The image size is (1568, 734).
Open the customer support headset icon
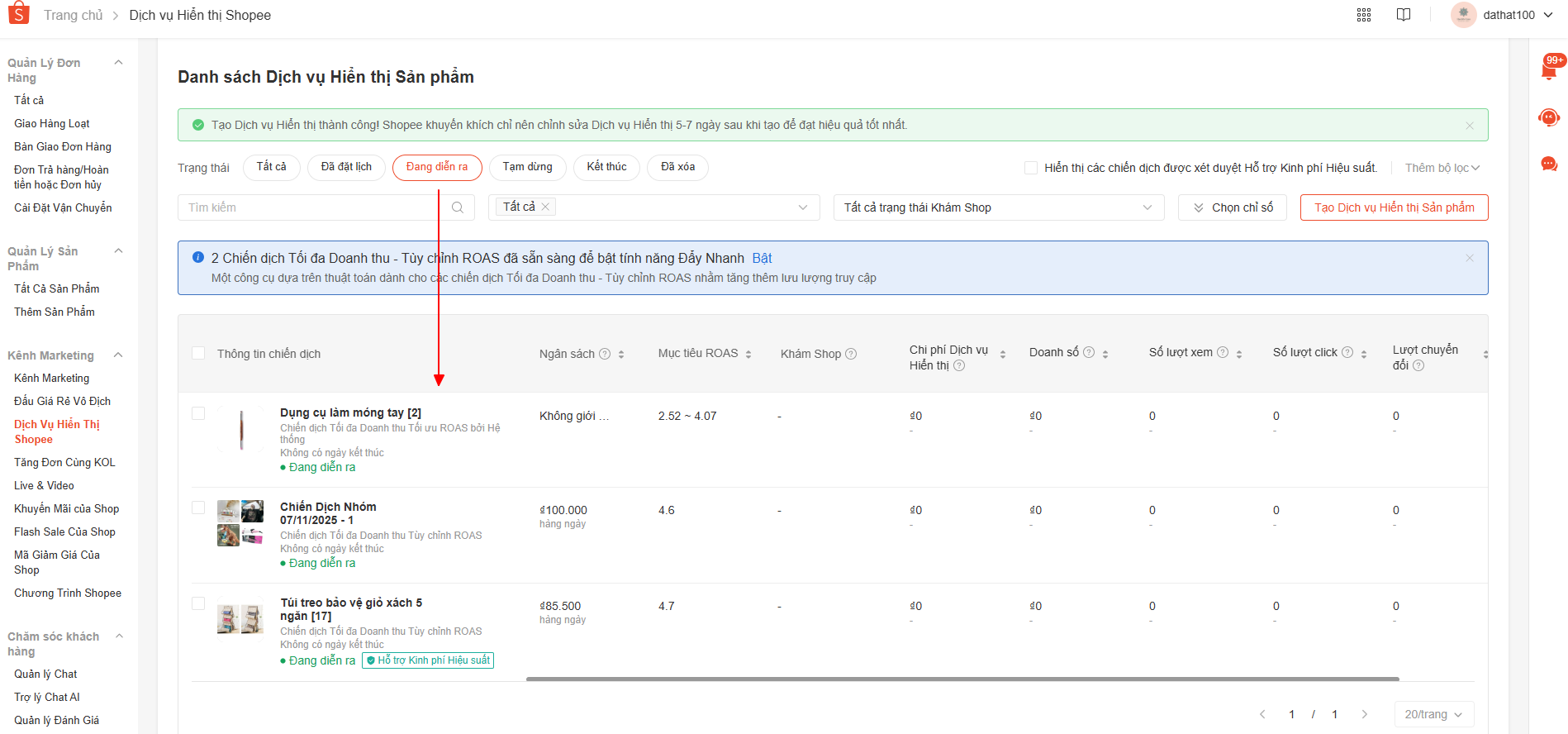click(x=1549, y=117)
